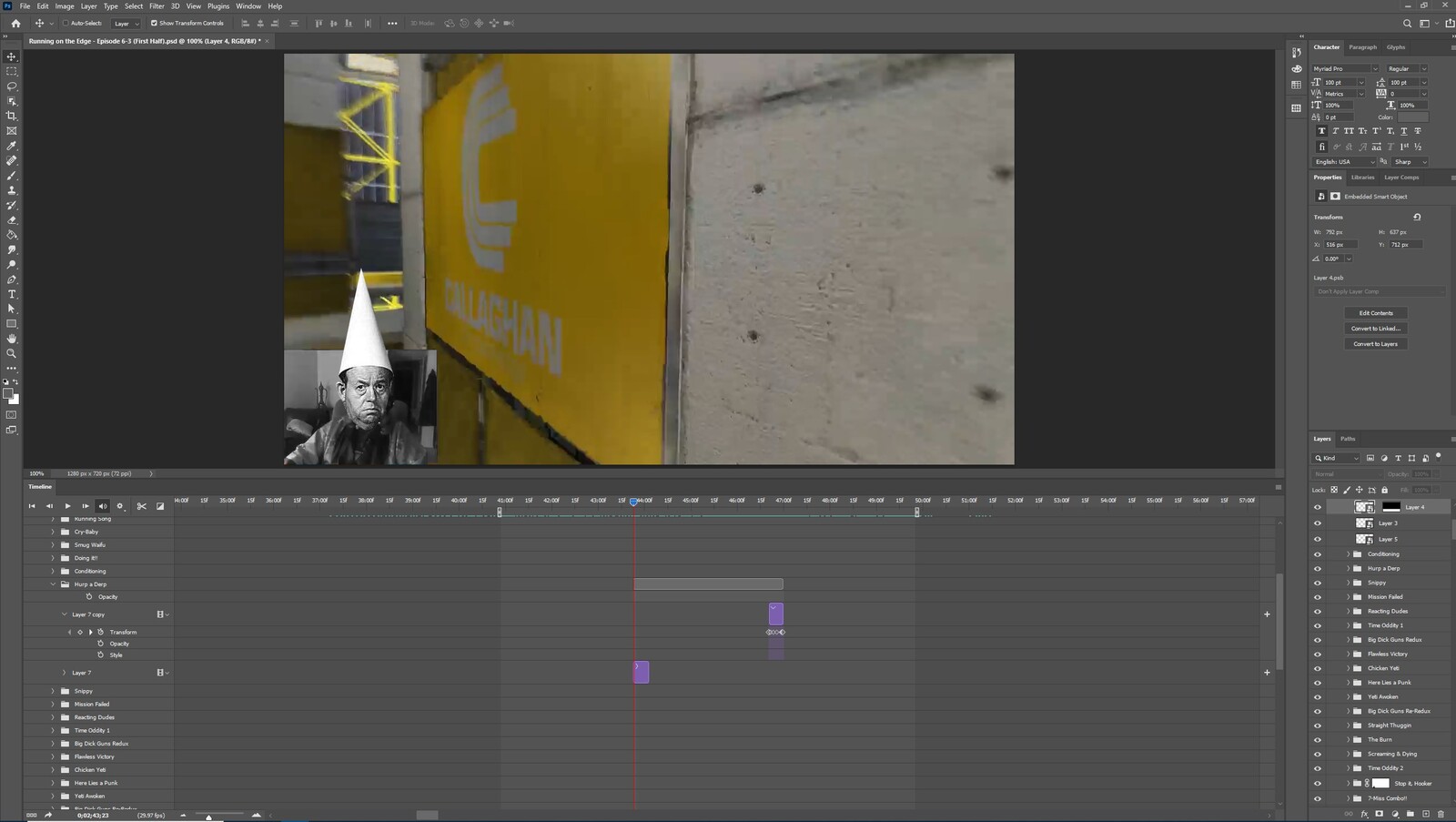Select the Crop tool
This screenshot has width=1456, height=822.
pos(12,116)
